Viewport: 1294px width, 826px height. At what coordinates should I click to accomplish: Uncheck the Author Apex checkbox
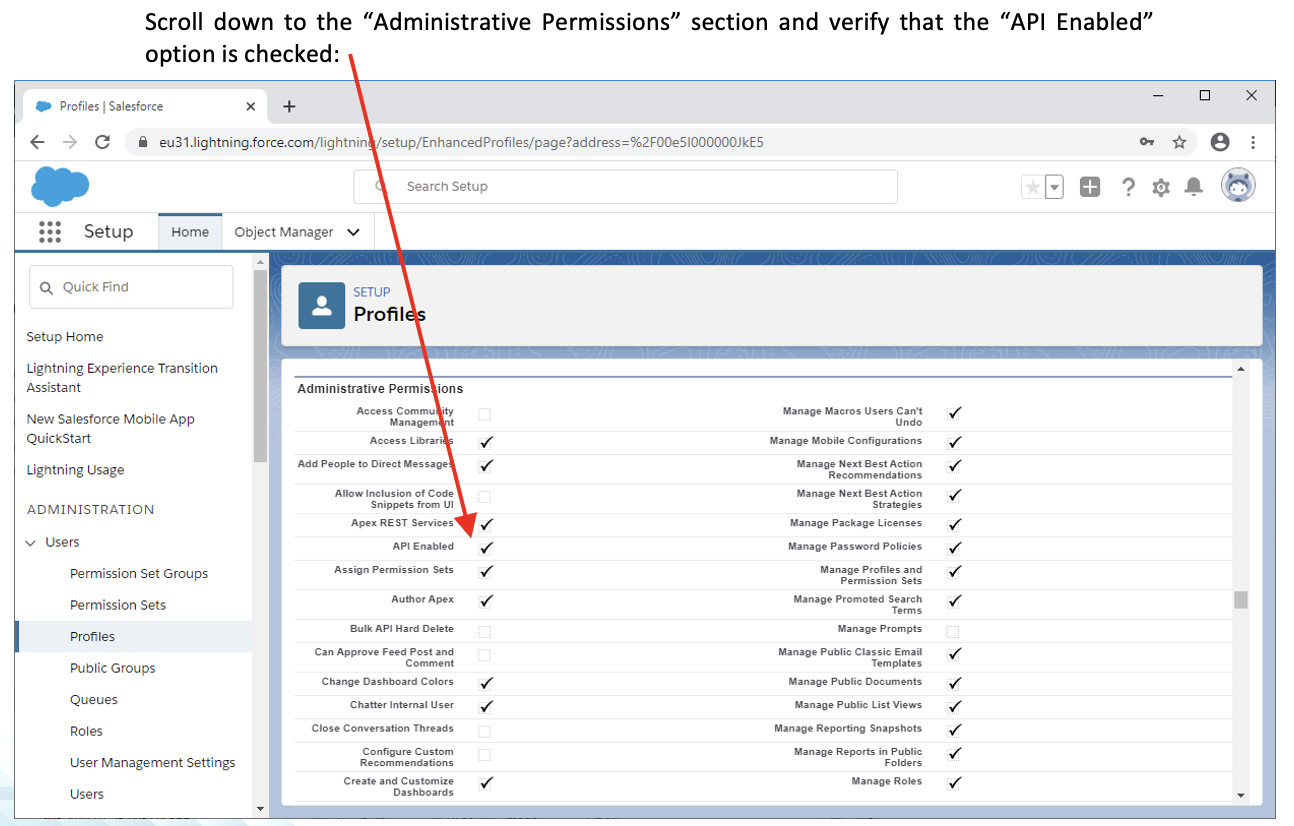pos(486,601)
